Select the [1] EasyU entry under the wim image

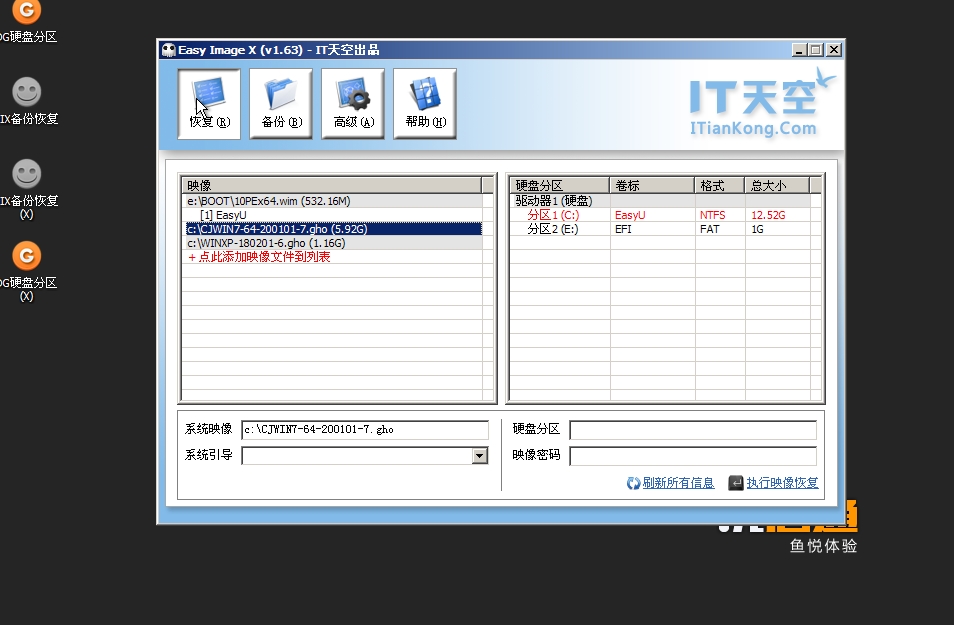pos(222,213)
